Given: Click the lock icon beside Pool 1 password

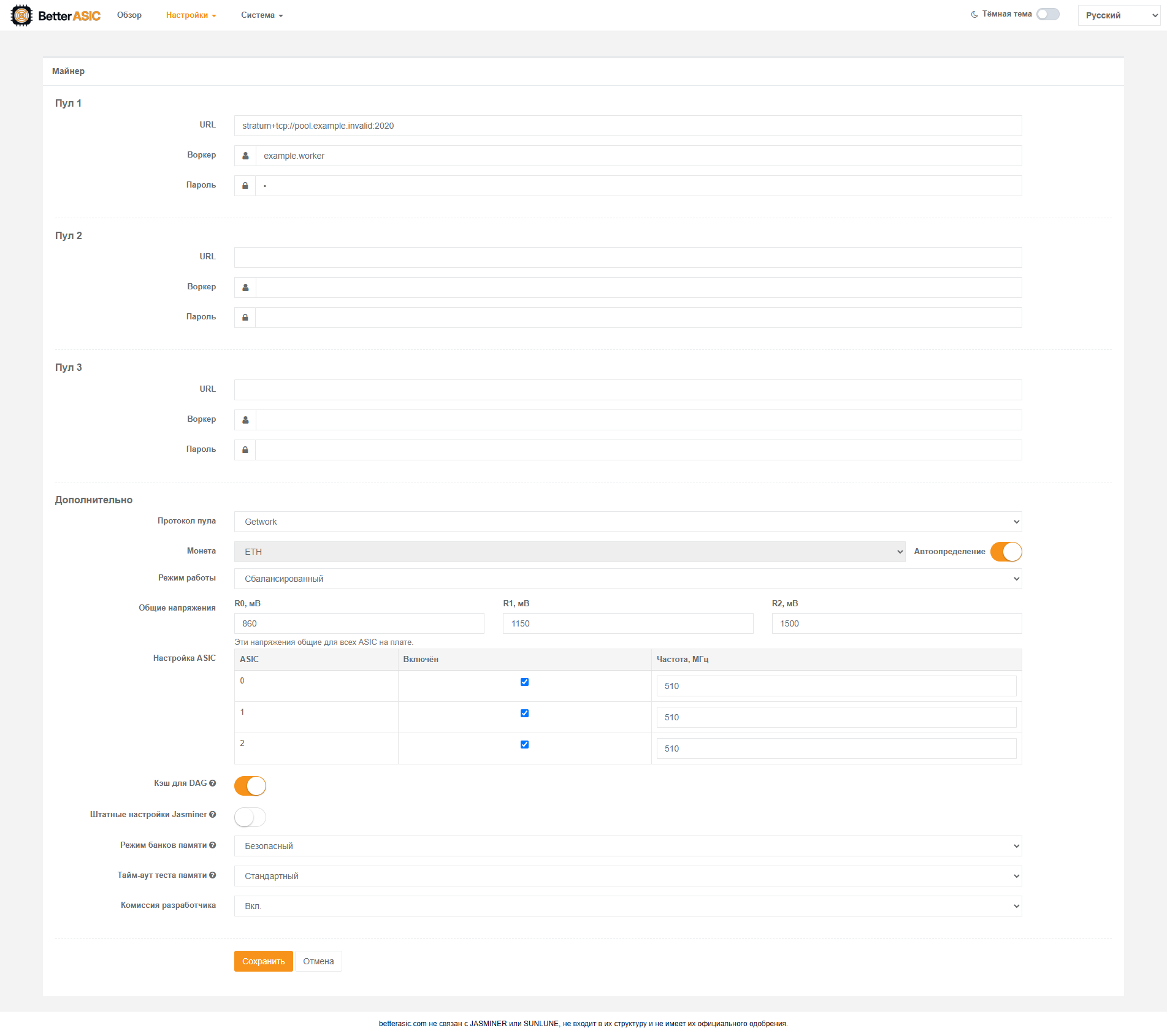Looking at the screenshot, I should click(x=245, y=186).
